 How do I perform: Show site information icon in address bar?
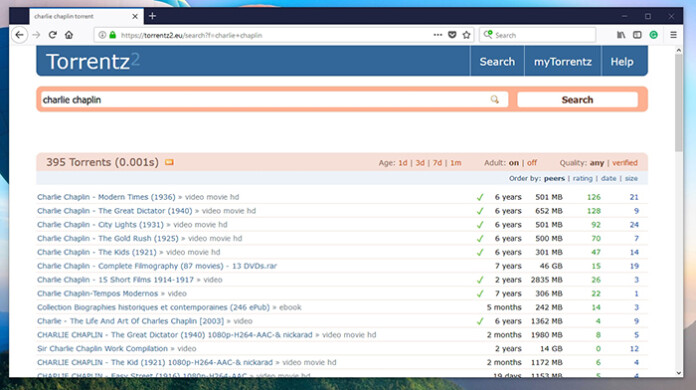102,35
